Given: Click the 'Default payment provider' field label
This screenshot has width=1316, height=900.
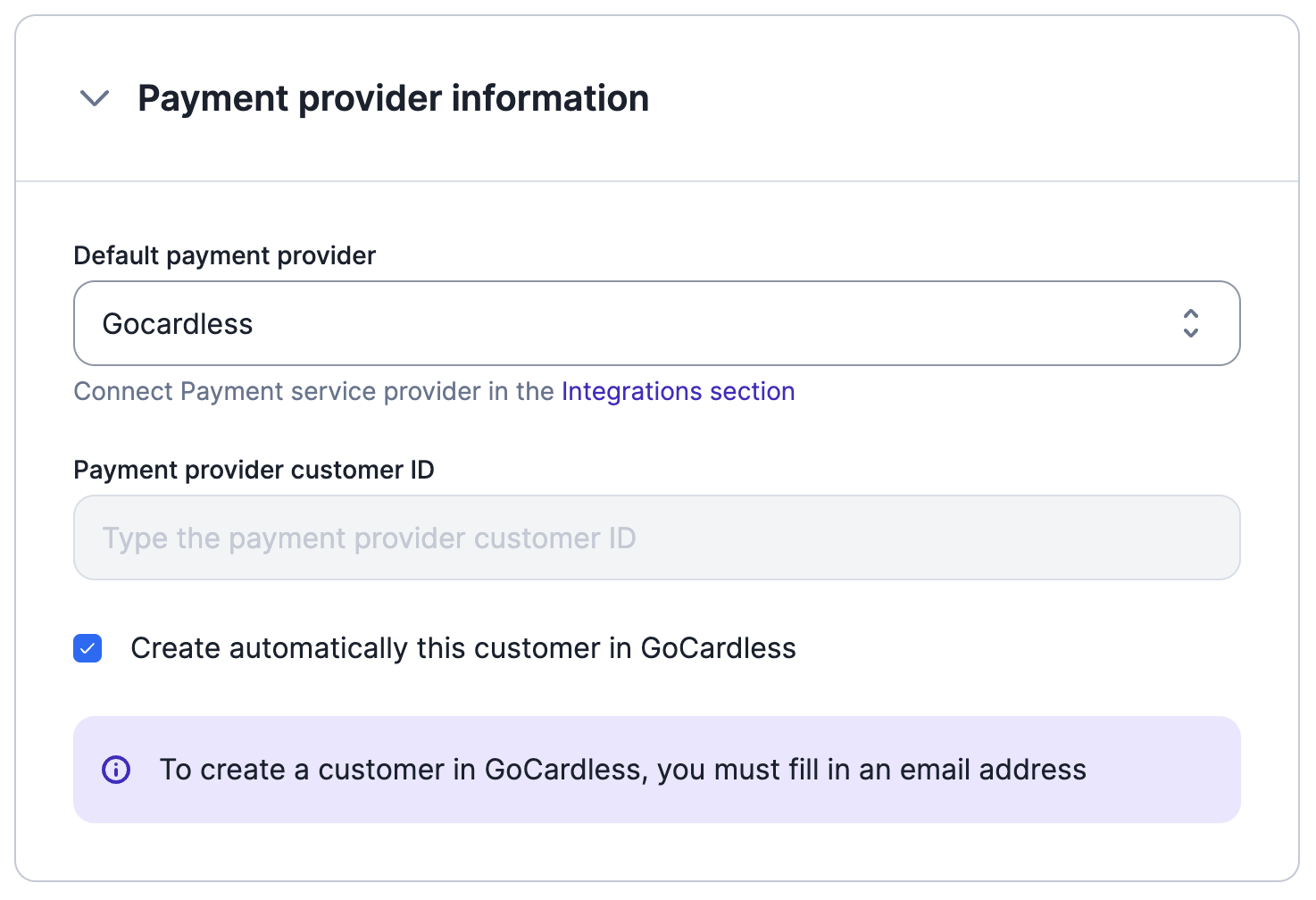Looking at the screenshot, I should point(225,256).
